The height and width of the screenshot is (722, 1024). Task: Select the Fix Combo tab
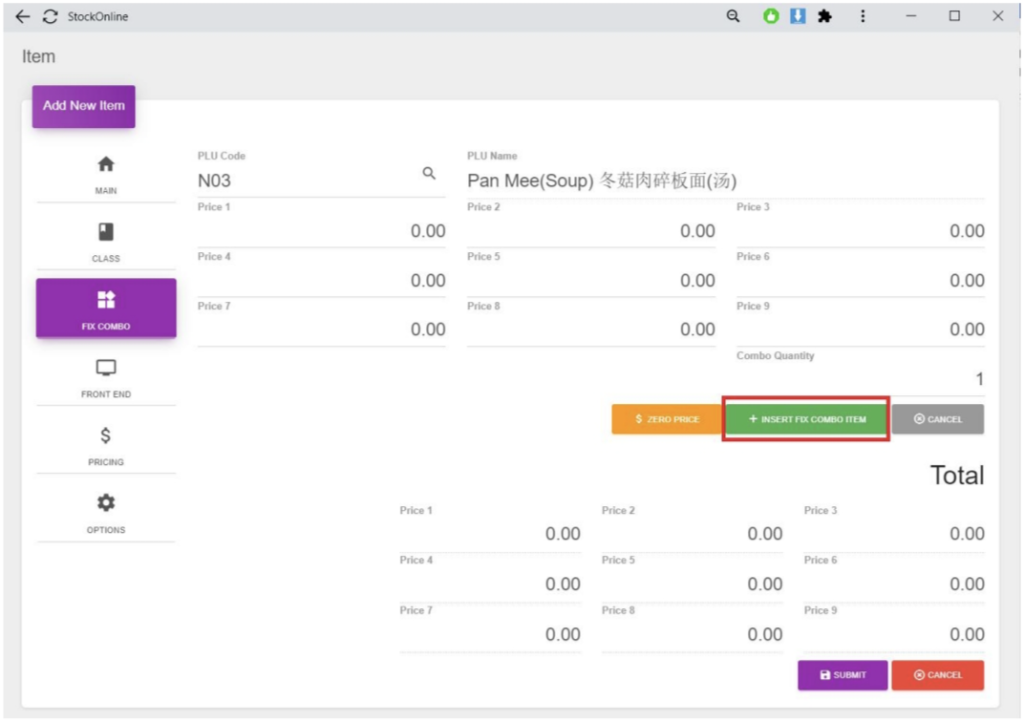106,308
